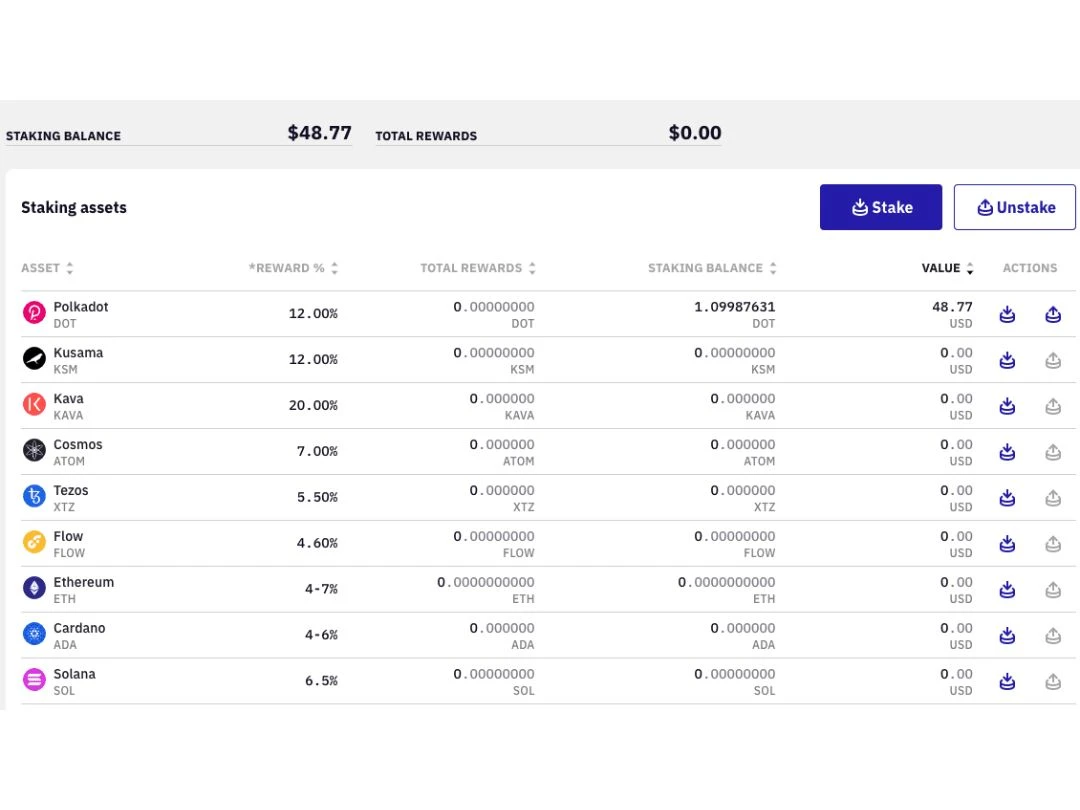This screenshot has height=810, width=1080.
Task: Unstake icon in Polkadot row
Action: 1053,315
